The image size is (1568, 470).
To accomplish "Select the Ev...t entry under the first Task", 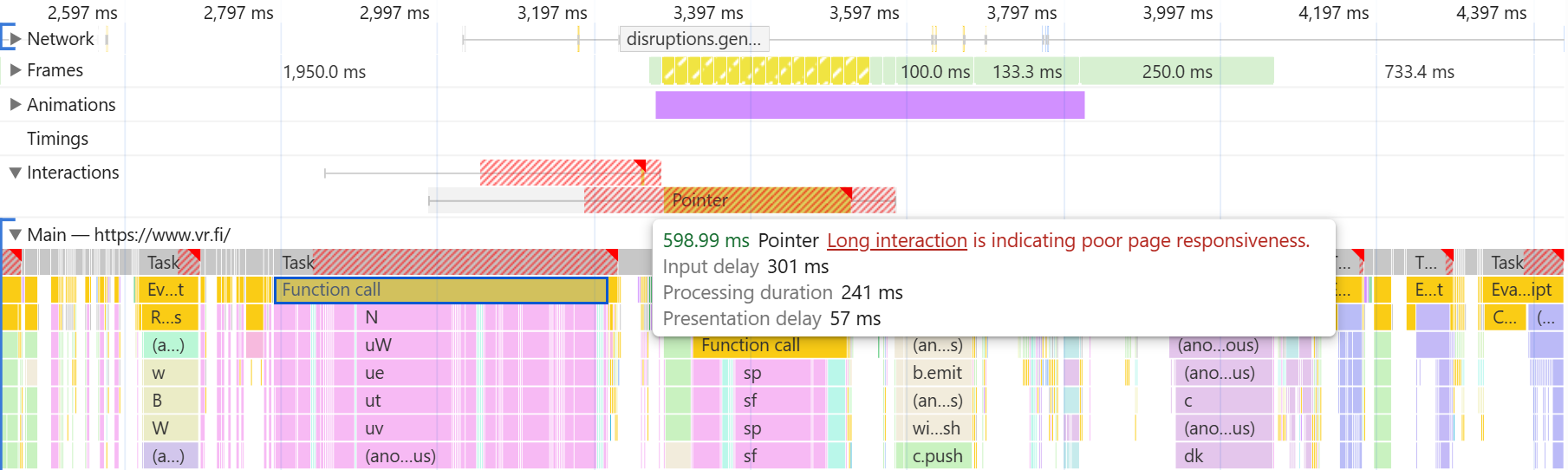I will [x=167, y=290].
